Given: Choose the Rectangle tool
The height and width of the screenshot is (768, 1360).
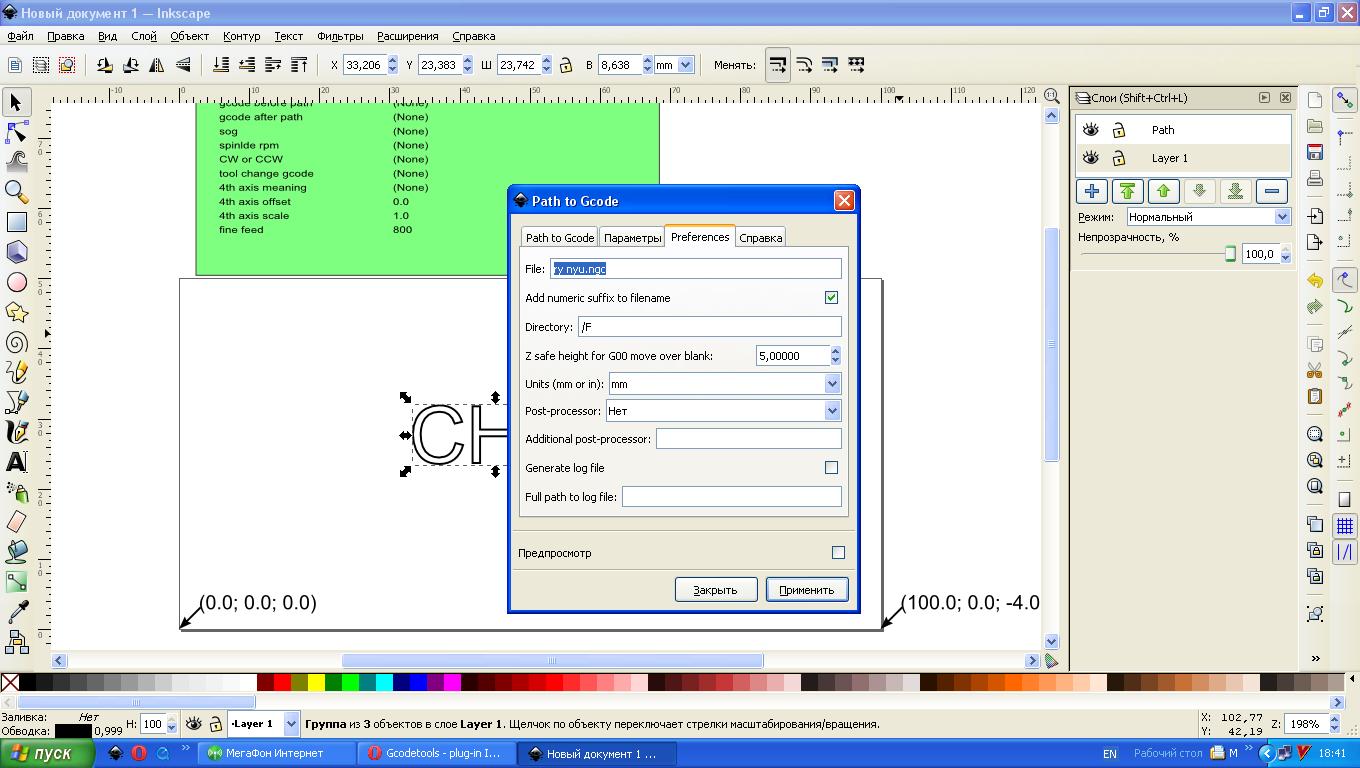Looking at the screenshot, I should (16, 222).
